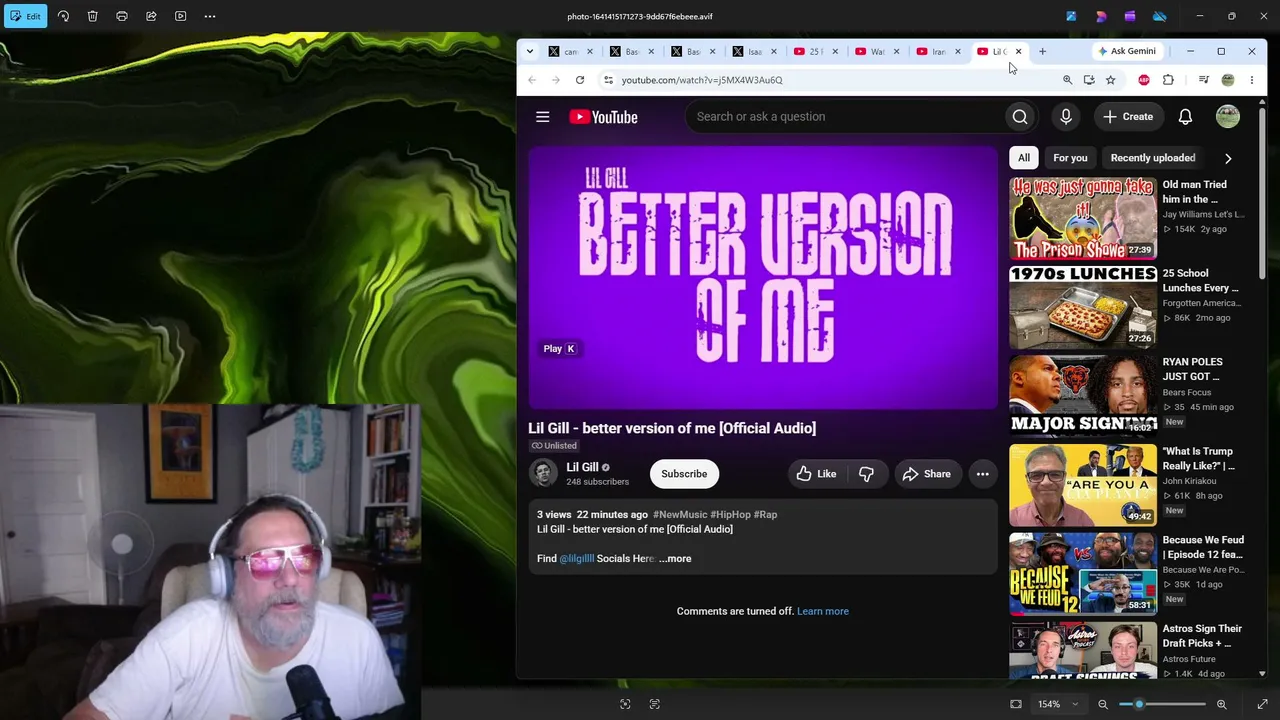Click the fit to window icon in Photos

coord(1016,704)
